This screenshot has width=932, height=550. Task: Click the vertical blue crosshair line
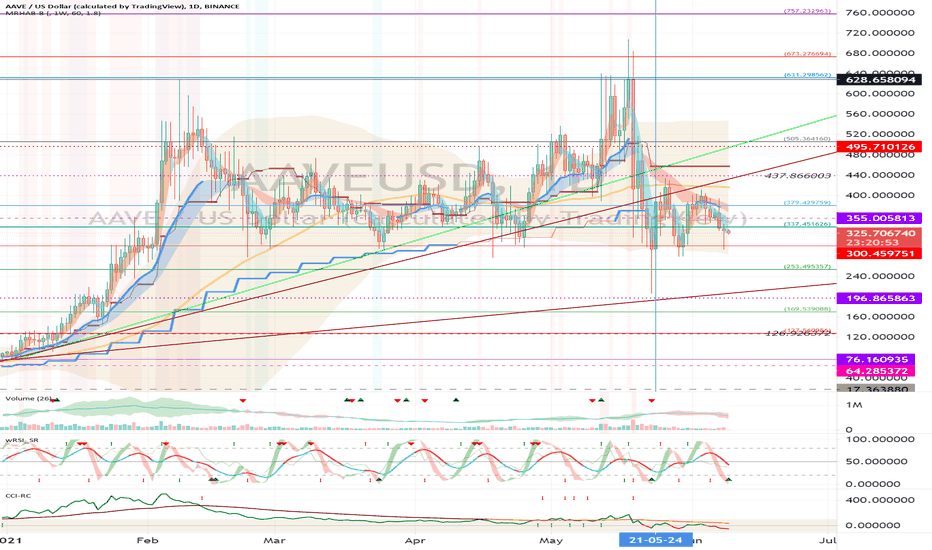(656, 196)
